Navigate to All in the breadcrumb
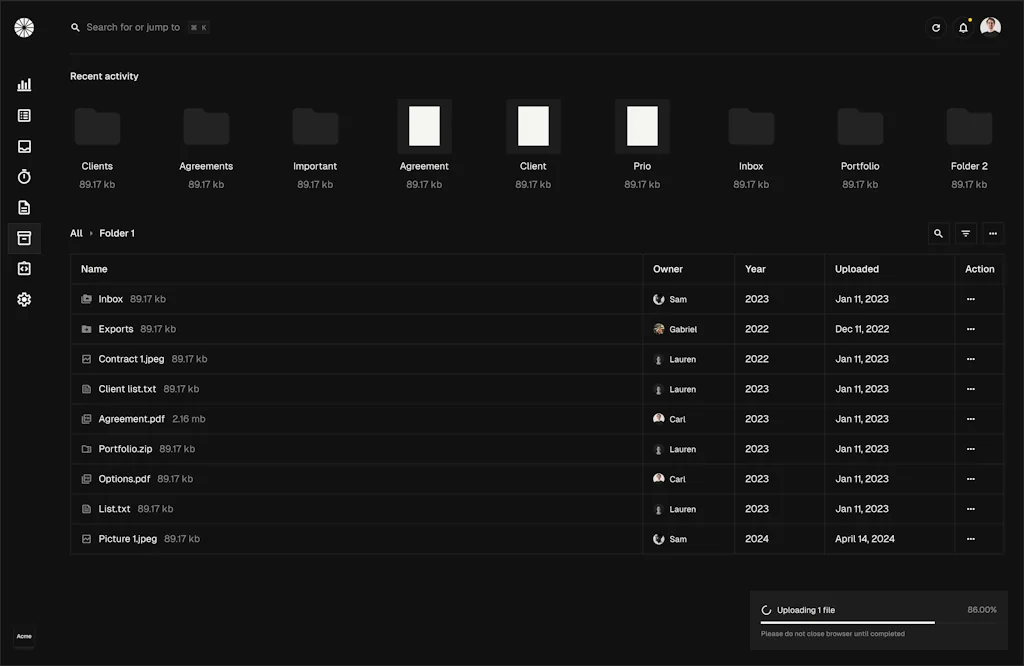Screen dimensions: 1024x666 [75, 233]
